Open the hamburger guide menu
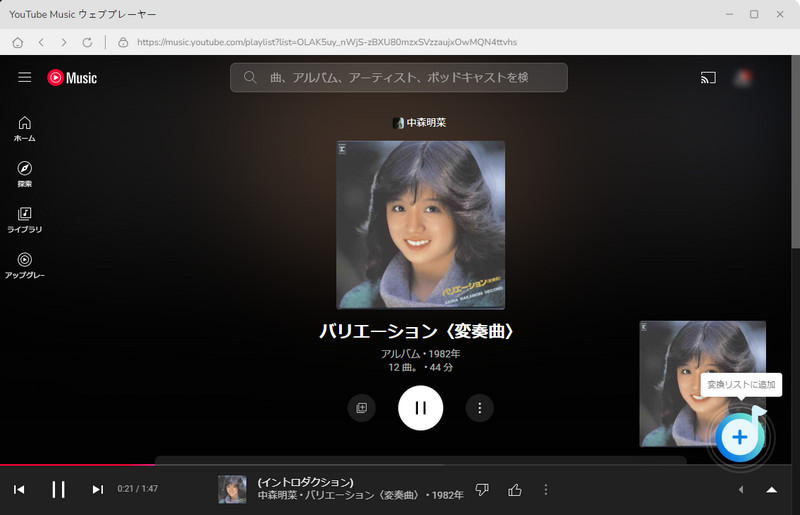800x515 pixels. pyautogui.click(x=24, y=78)
